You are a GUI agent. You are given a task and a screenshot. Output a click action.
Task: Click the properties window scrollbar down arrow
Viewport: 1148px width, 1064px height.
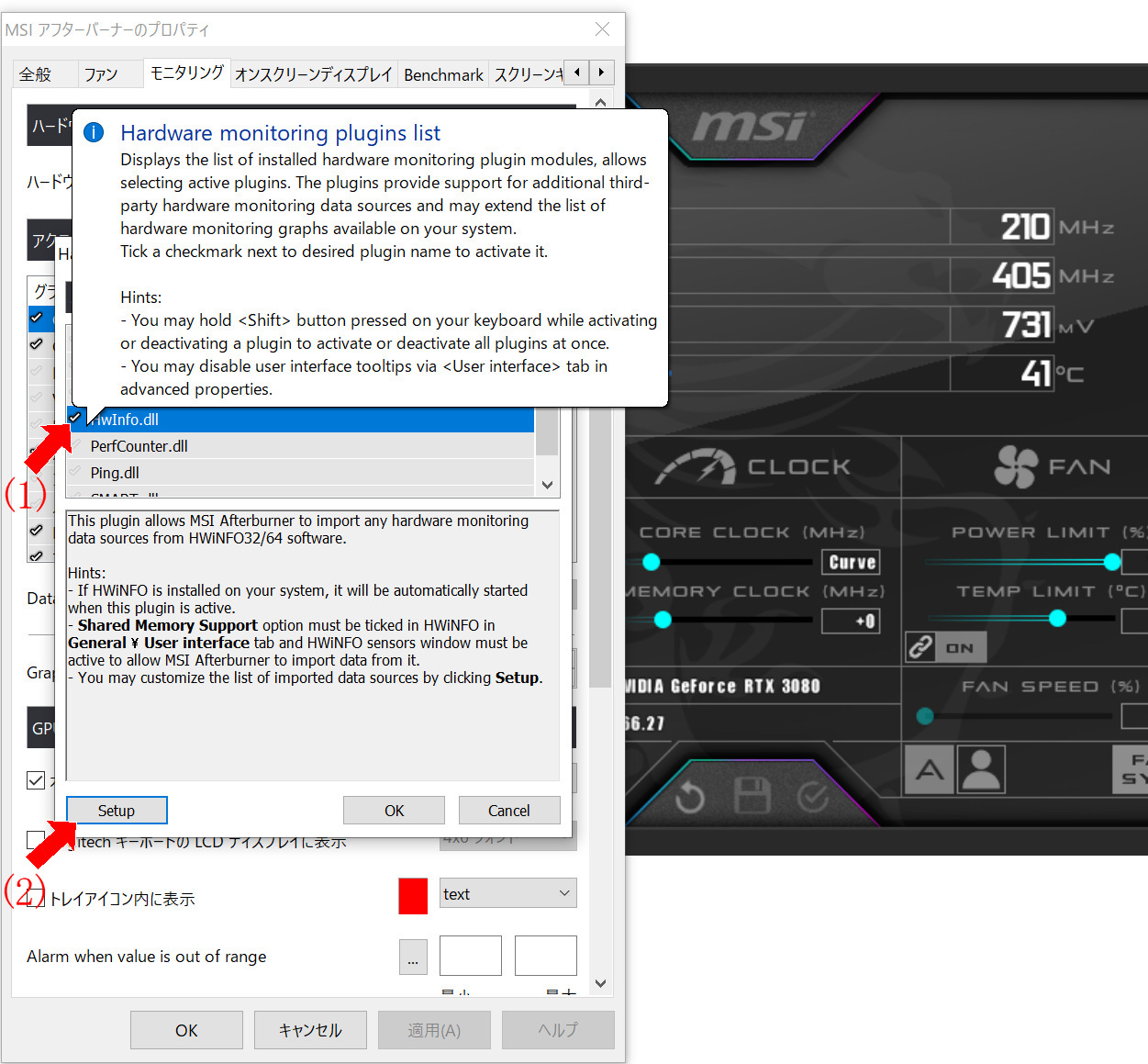pyautogui.click(x=601, y=983)
